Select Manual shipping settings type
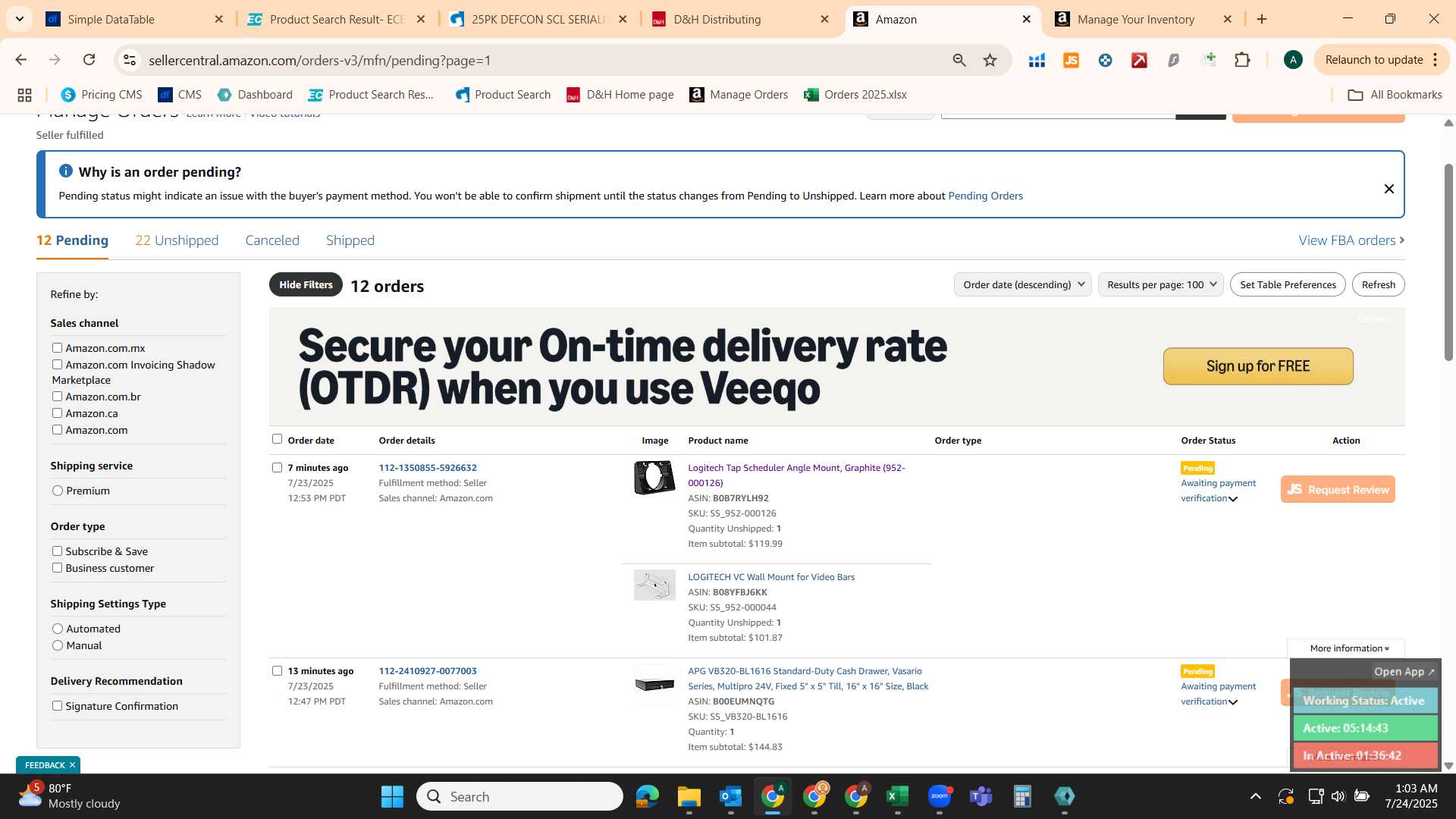 pos(58,645)
